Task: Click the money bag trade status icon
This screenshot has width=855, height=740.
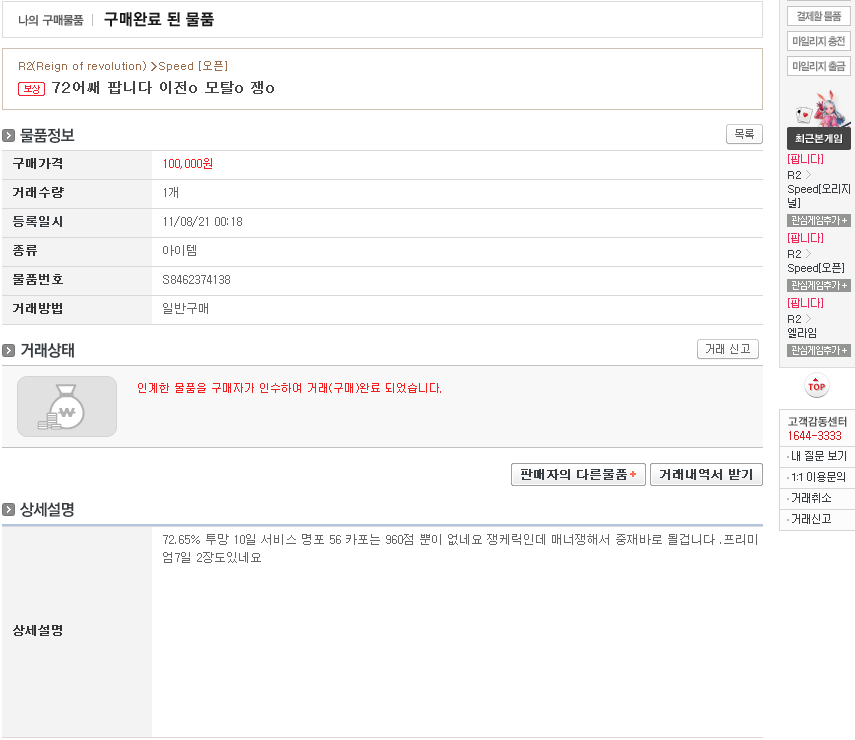Action: pos(67,406)
